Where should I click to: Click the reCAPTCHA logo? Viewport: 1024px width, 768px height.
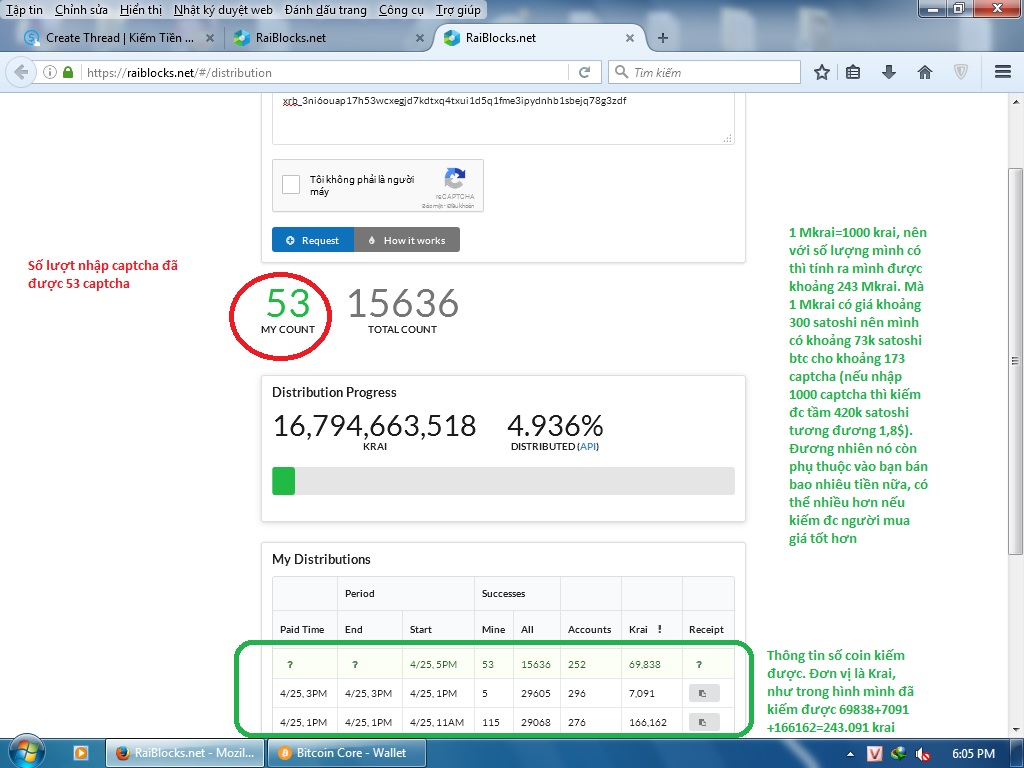[455, 178]
